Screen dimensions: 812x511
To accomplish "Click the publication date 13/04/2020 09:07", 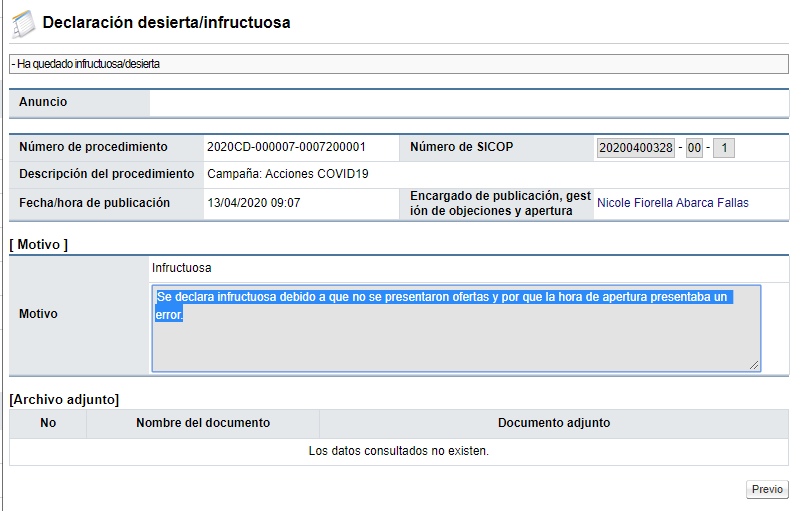I will [x=253, y=203].
